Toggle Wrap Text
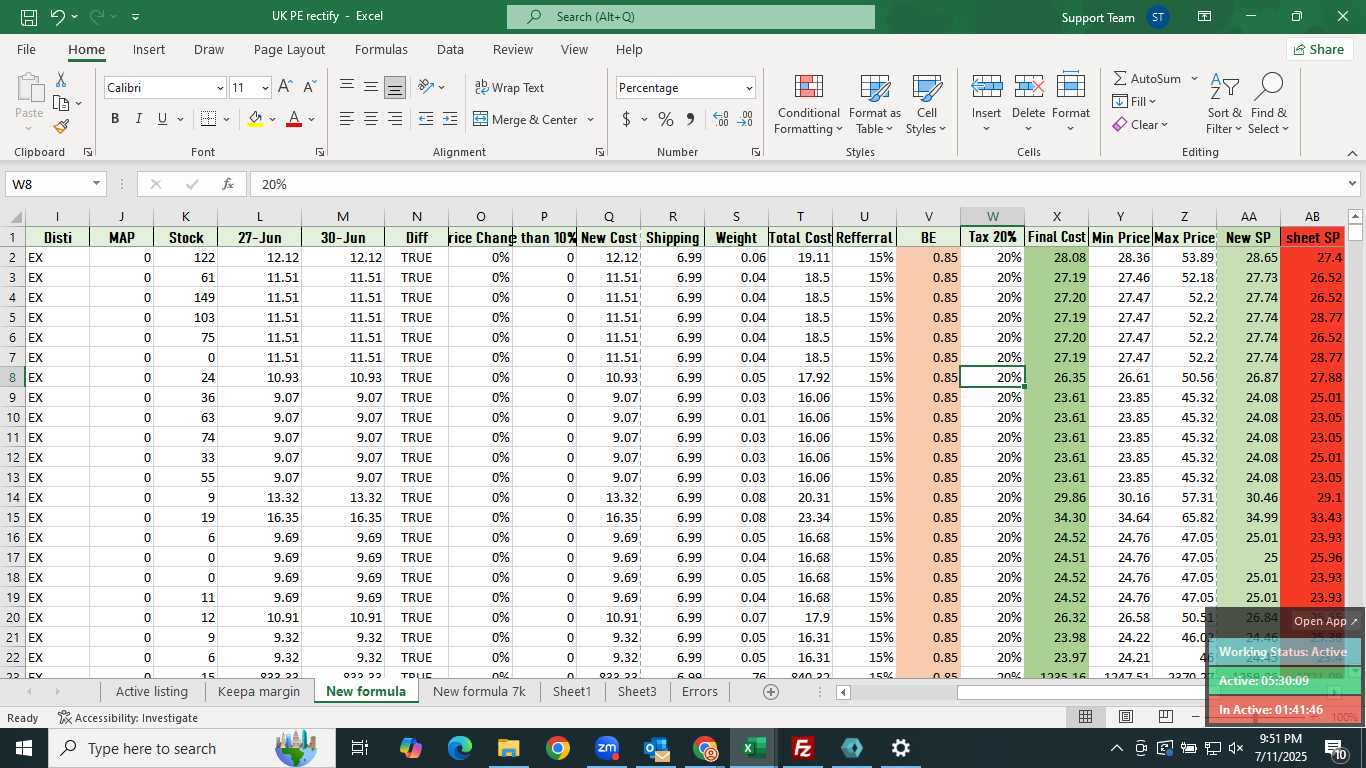1366x768 pixels. pos(509,88)
